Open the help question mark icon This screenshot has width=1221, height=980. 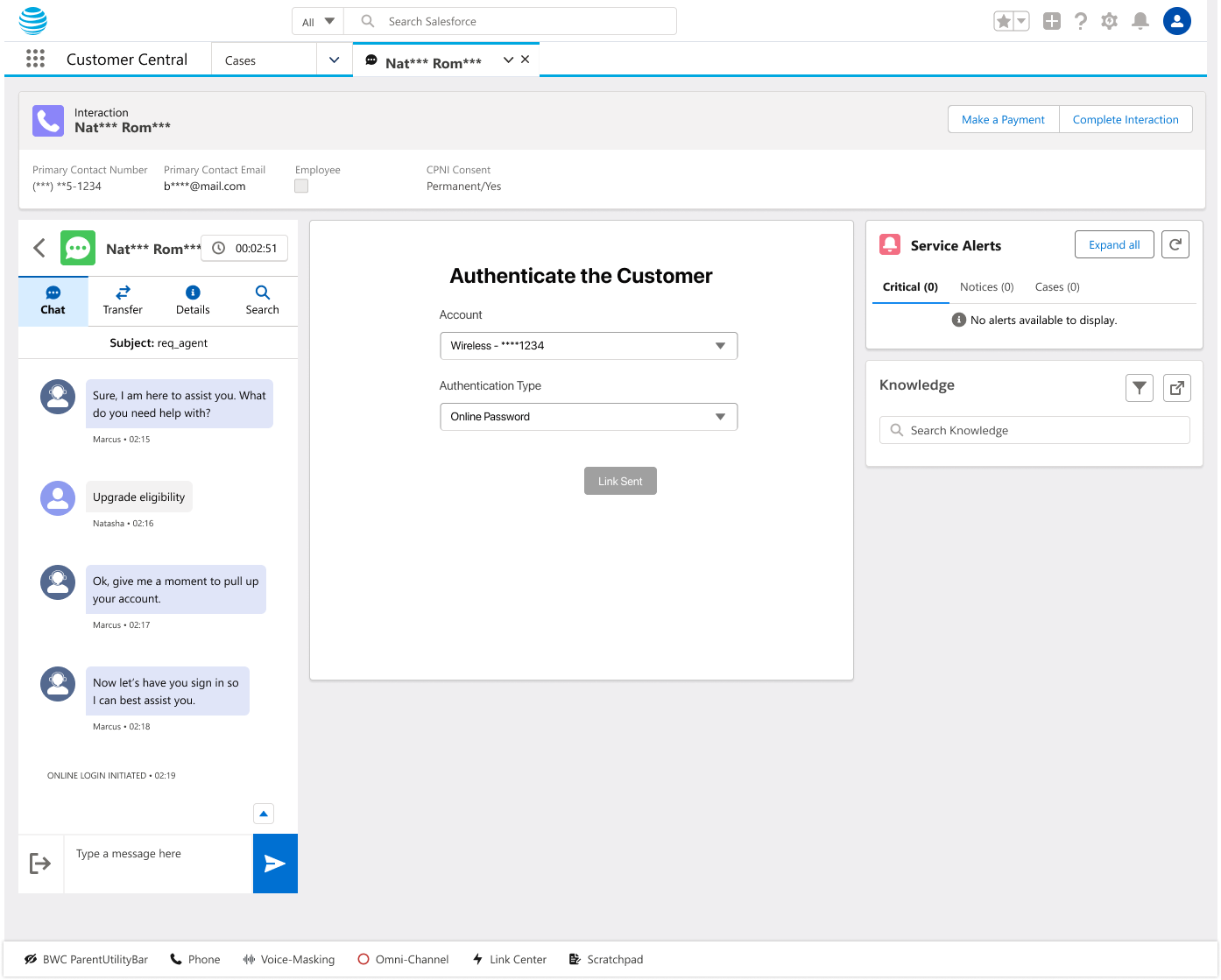pos(1081,21)
